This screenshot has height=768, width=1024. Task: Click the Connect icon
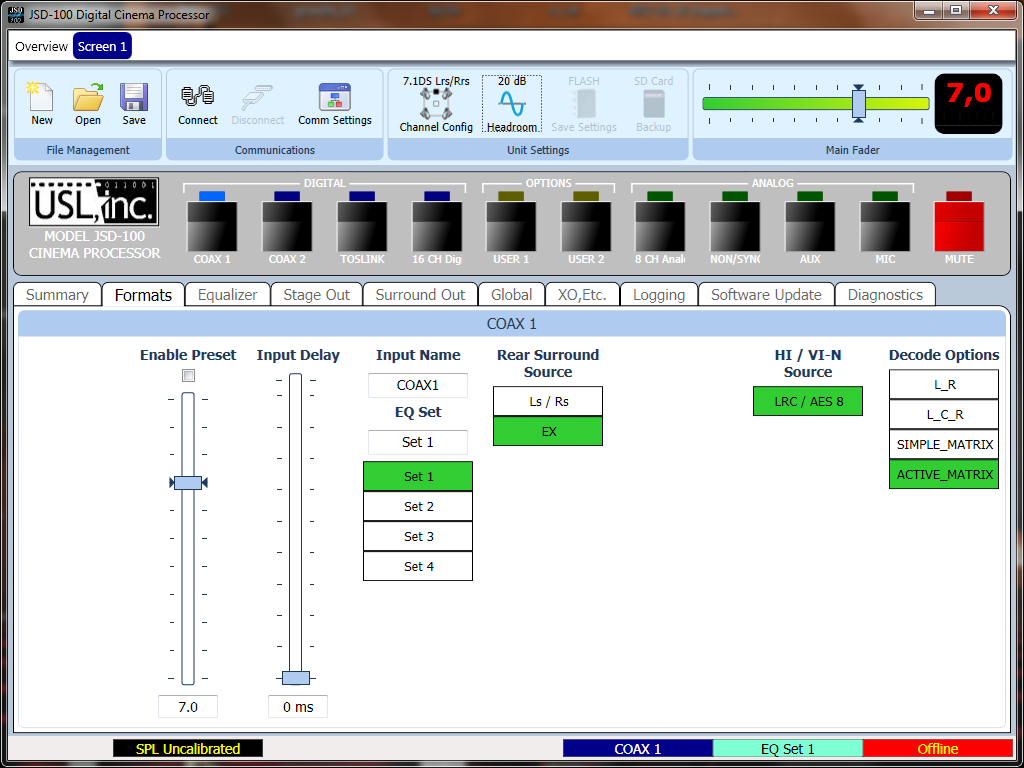click(x=198, y=98)
